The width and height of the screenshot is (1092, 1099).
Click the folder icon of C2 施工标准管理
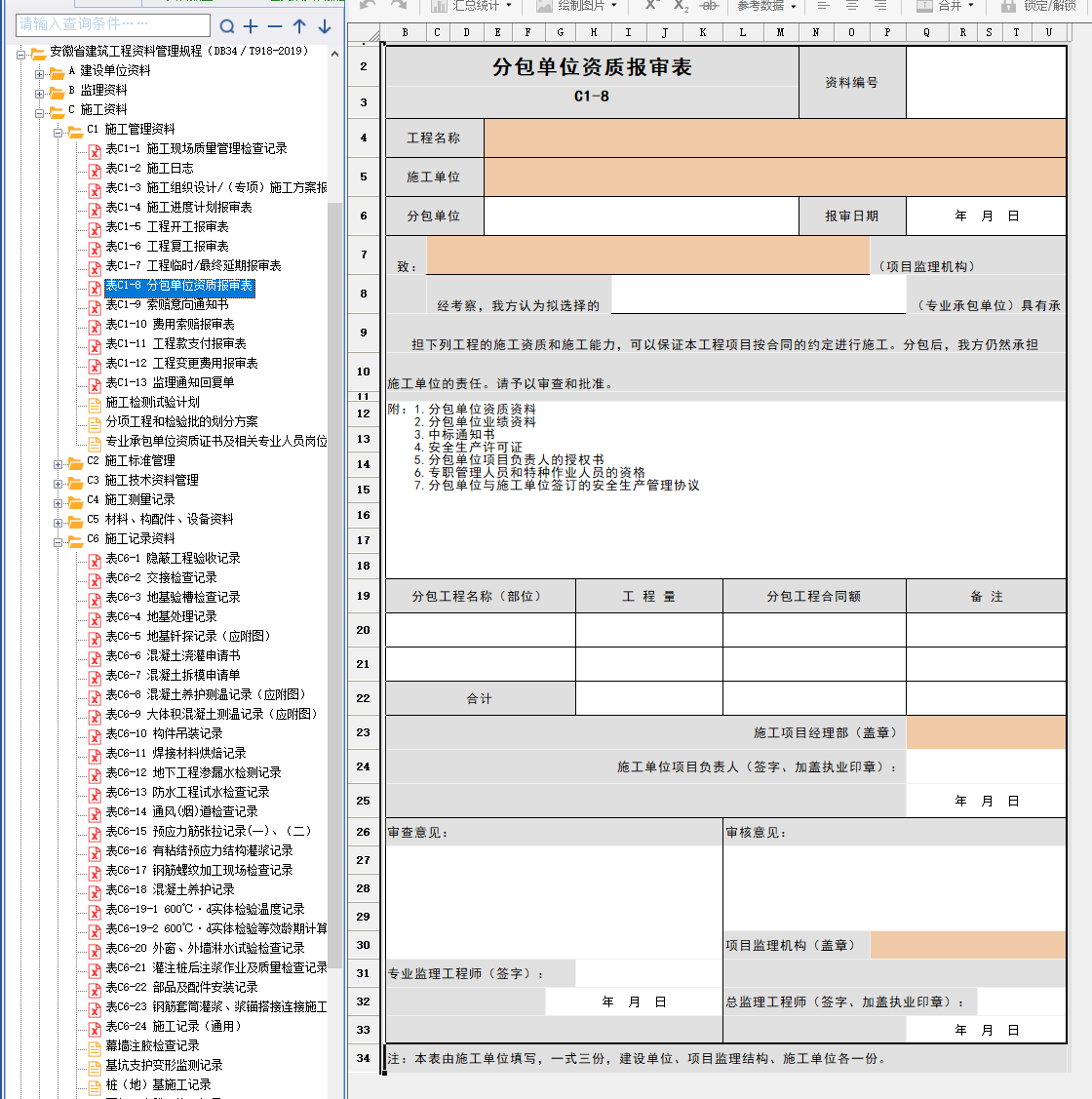tap(76, 462)
